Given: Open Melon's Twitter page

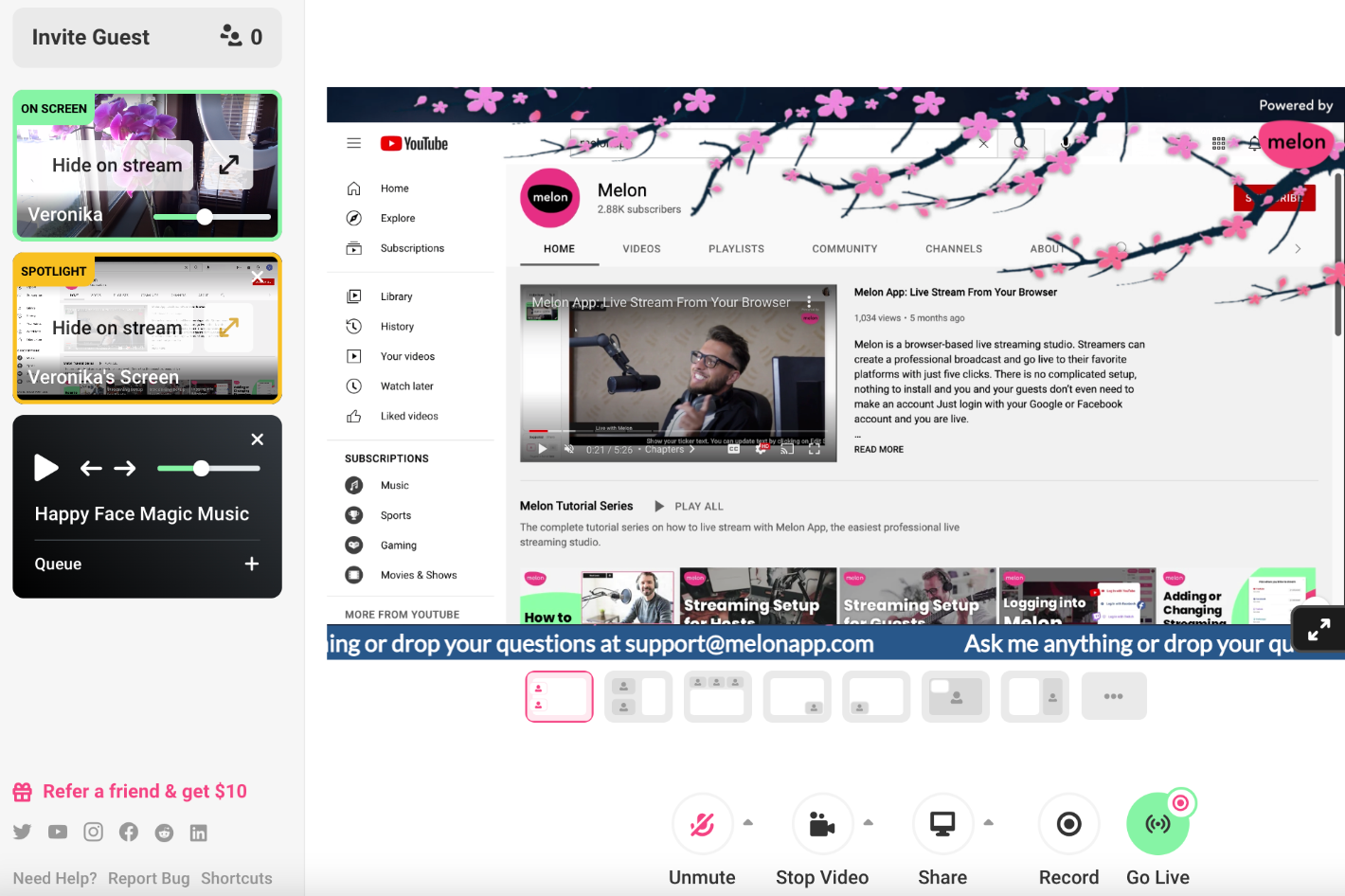Looking at the screenshot, I should tap(23, 832).
